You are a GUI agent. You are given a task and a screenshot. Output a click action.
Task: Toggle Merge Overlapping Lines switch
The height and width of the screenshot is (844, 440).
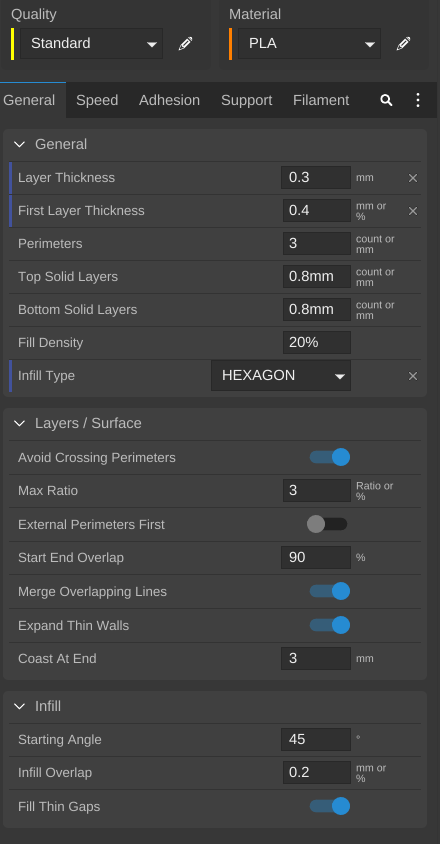pos(330,591)
